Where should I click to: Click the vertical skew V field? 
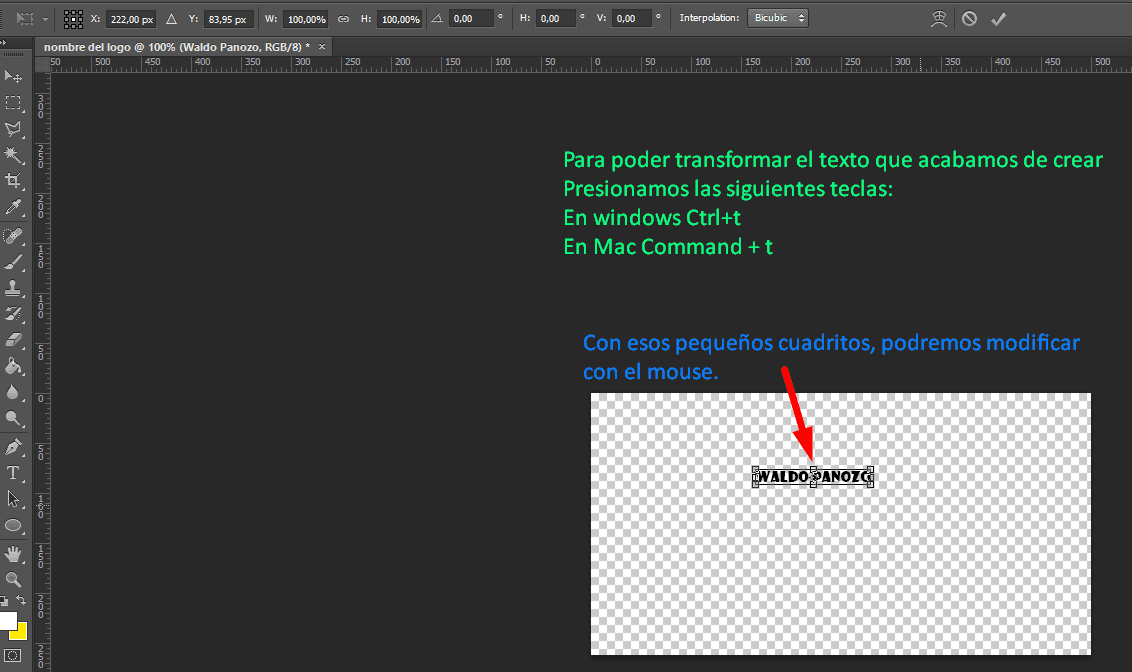632,19
